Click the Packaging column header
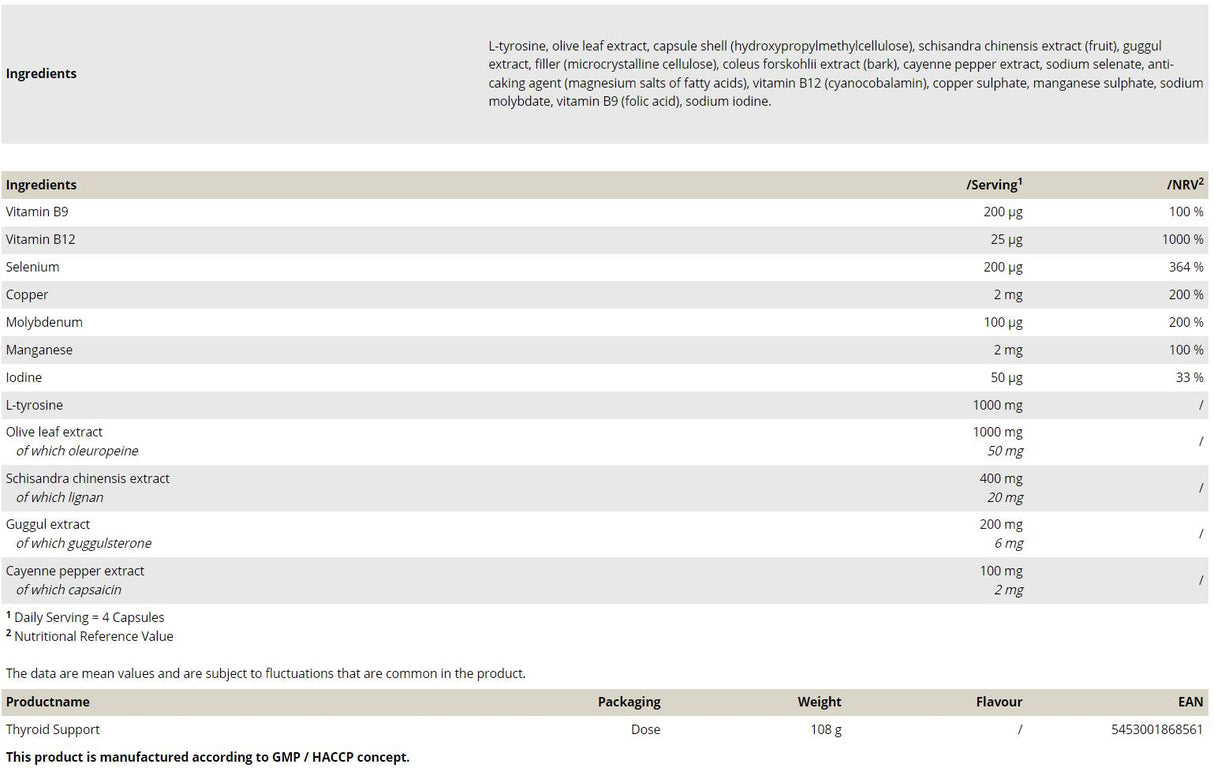Image resolution: width=1214 pixels, height=768 pixels. 629,701
